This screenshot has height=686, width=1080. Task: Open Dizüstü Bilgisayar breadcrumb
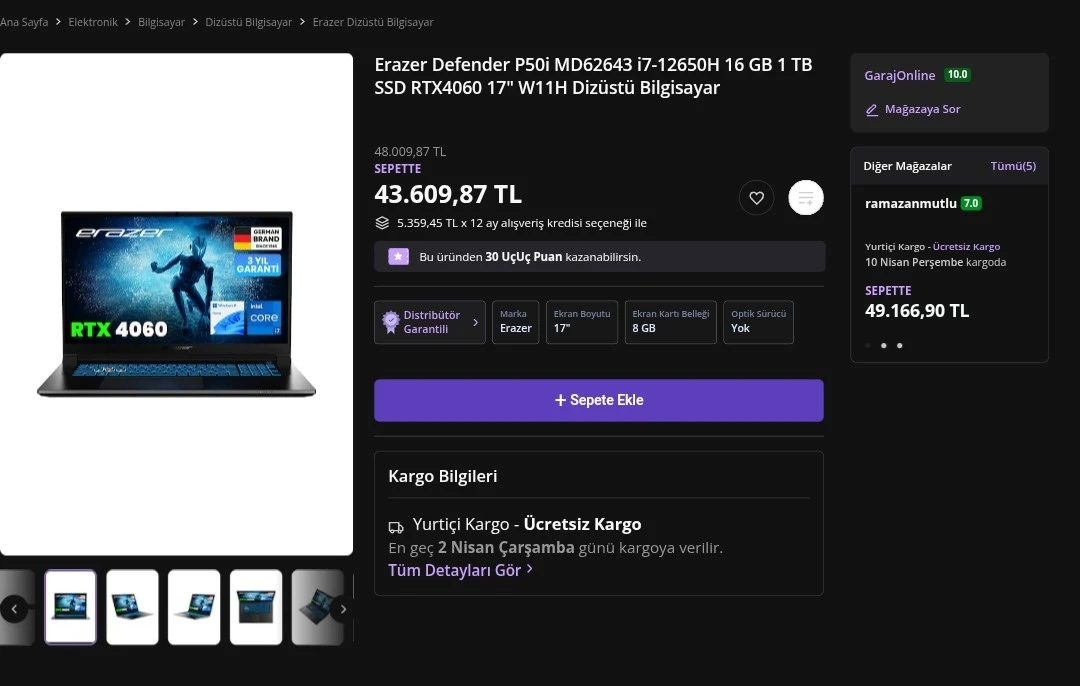(x=249, y=22)
